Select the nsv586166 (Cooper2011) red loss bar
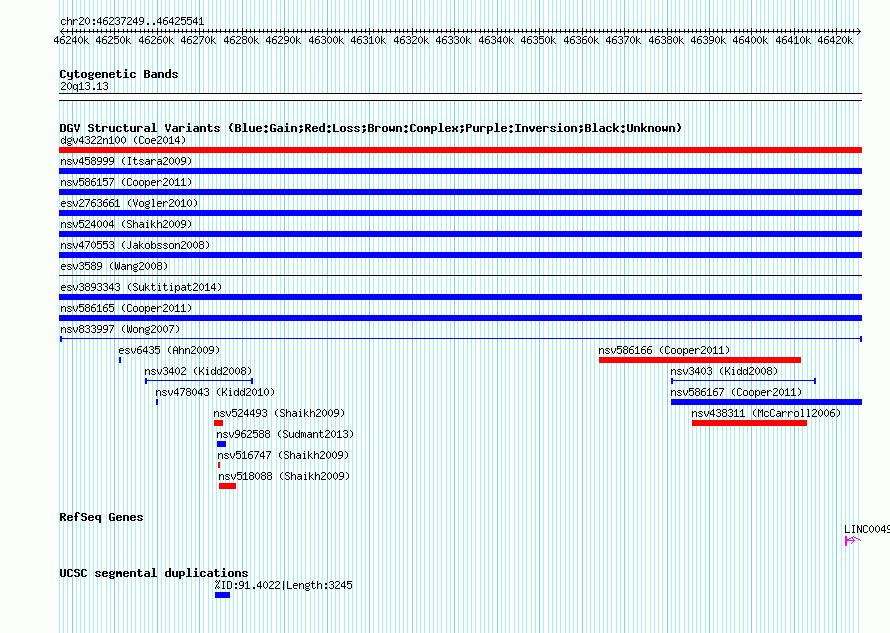The width and height of the screenshot is (890, 633). click(x=700, y=360)
